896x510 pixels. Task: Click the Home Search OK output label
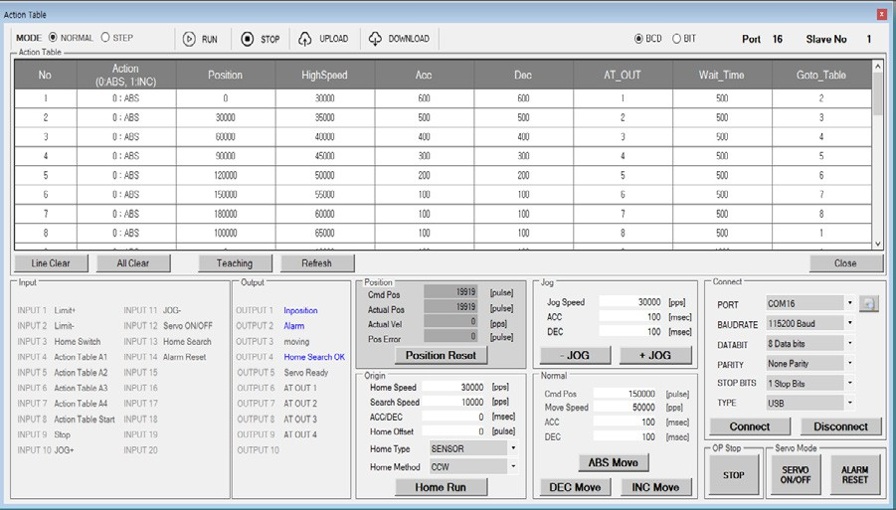tap(314, 357)
